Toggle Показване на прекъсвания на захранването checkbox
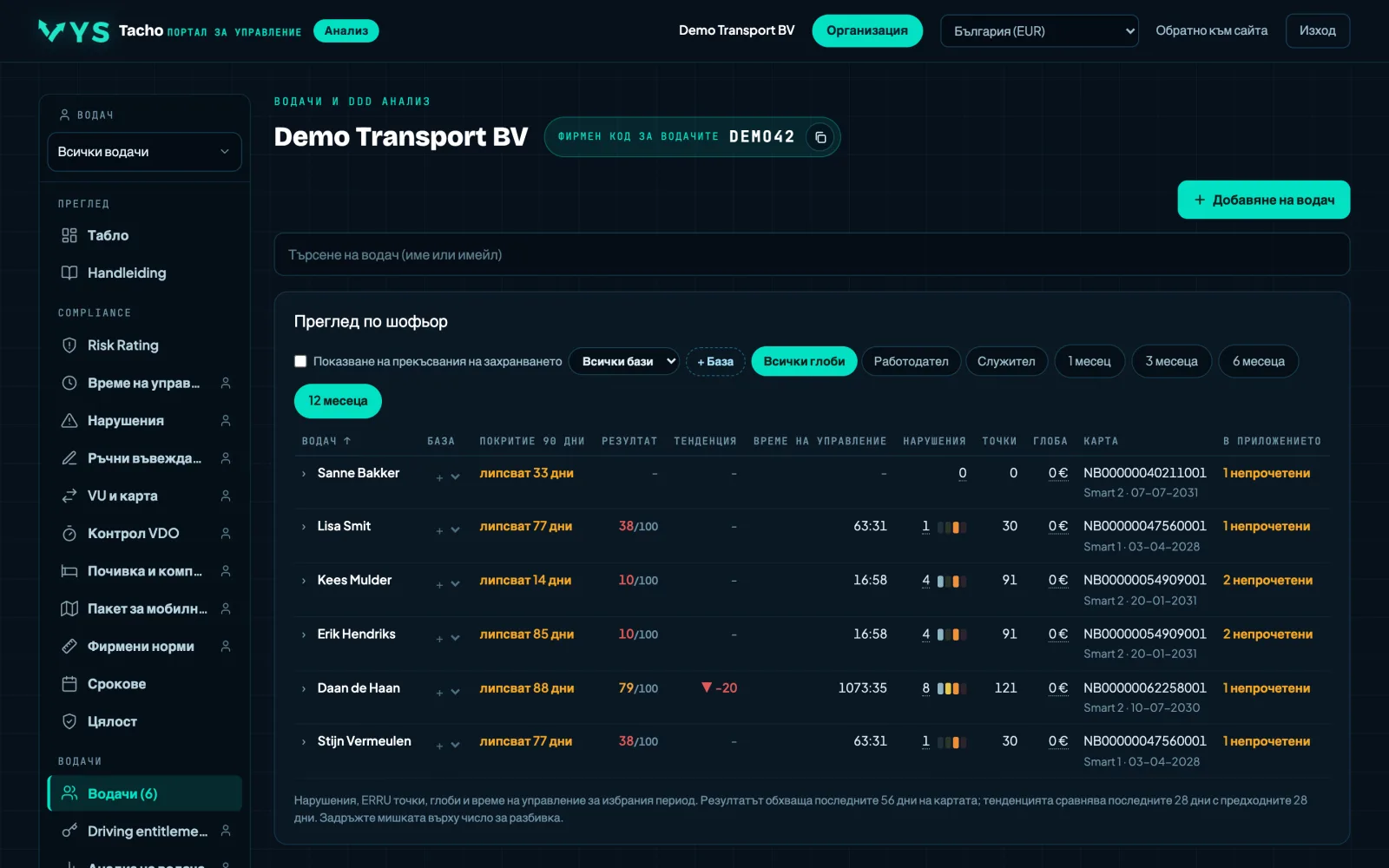 300,361
